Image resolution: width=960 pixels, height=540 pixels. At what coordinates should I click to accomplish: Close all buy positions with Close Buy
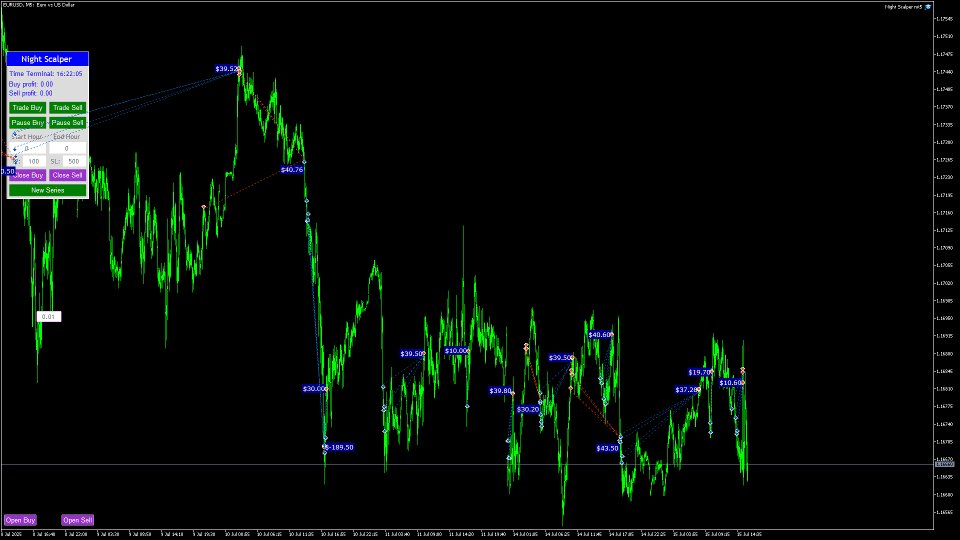click(27, 175)
